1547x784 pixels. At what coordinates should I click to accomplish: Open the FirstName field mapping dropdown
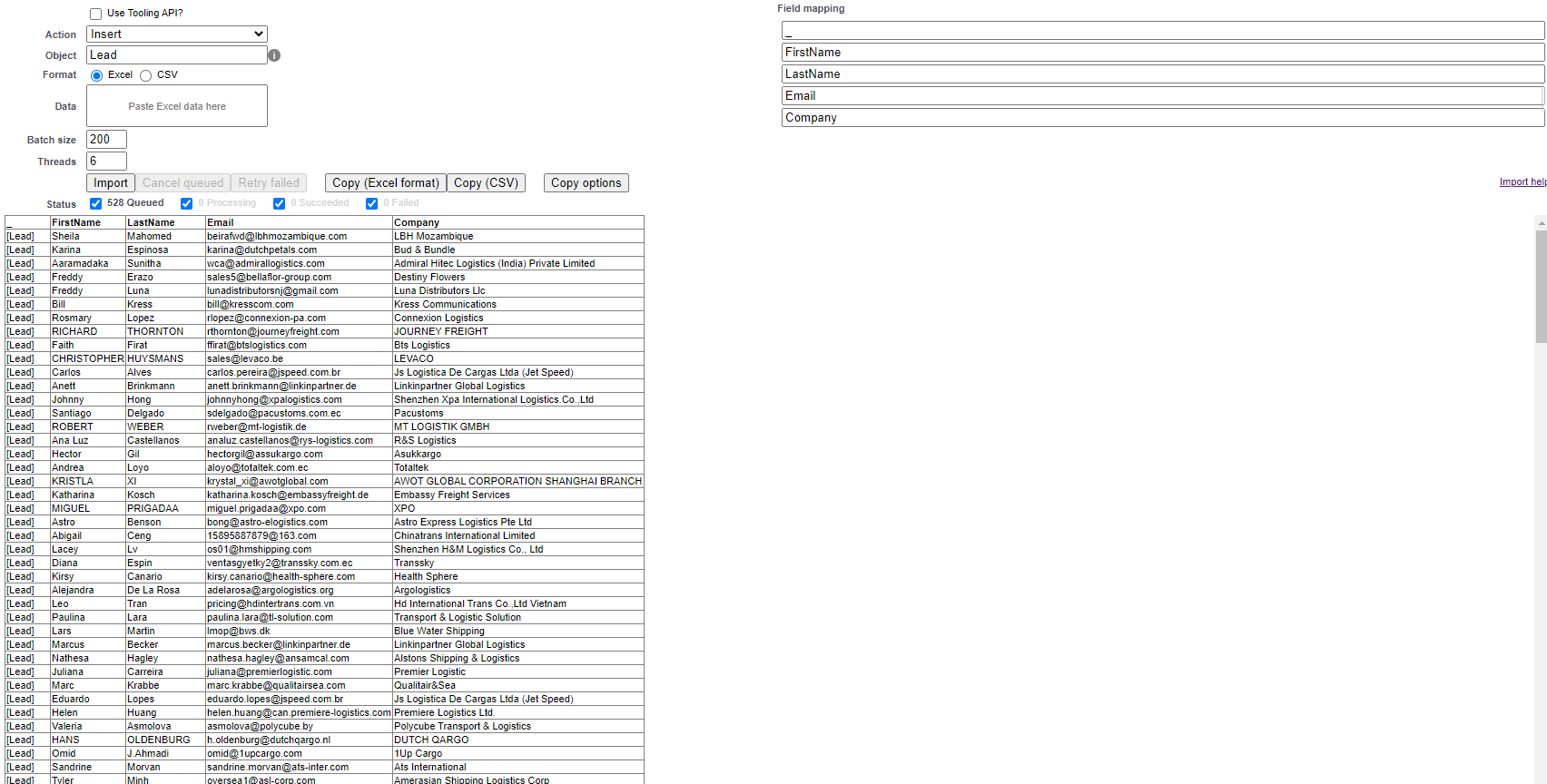(x=1163, y=53)
